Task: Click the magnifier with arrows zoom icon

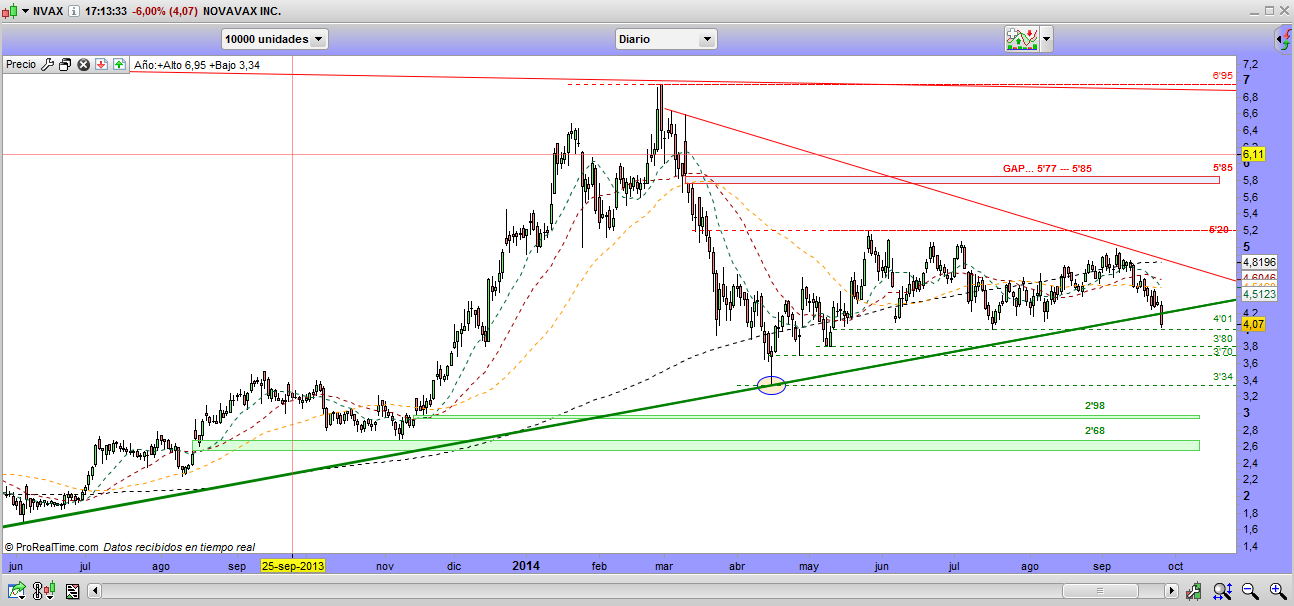Action: (x=1222, y=591)
